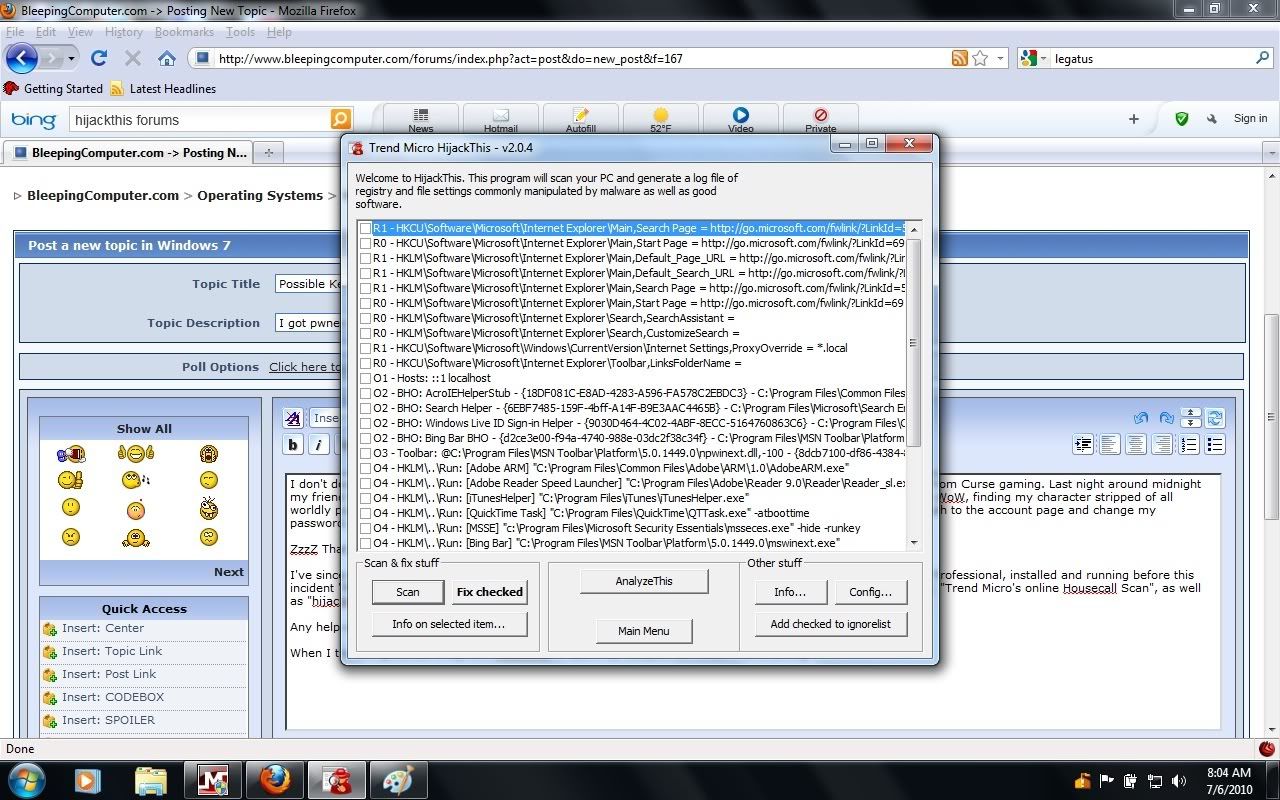This screenshot has width=1280, height=800.
Task: Click the italic i formatting button
Action: pos(318,445)
